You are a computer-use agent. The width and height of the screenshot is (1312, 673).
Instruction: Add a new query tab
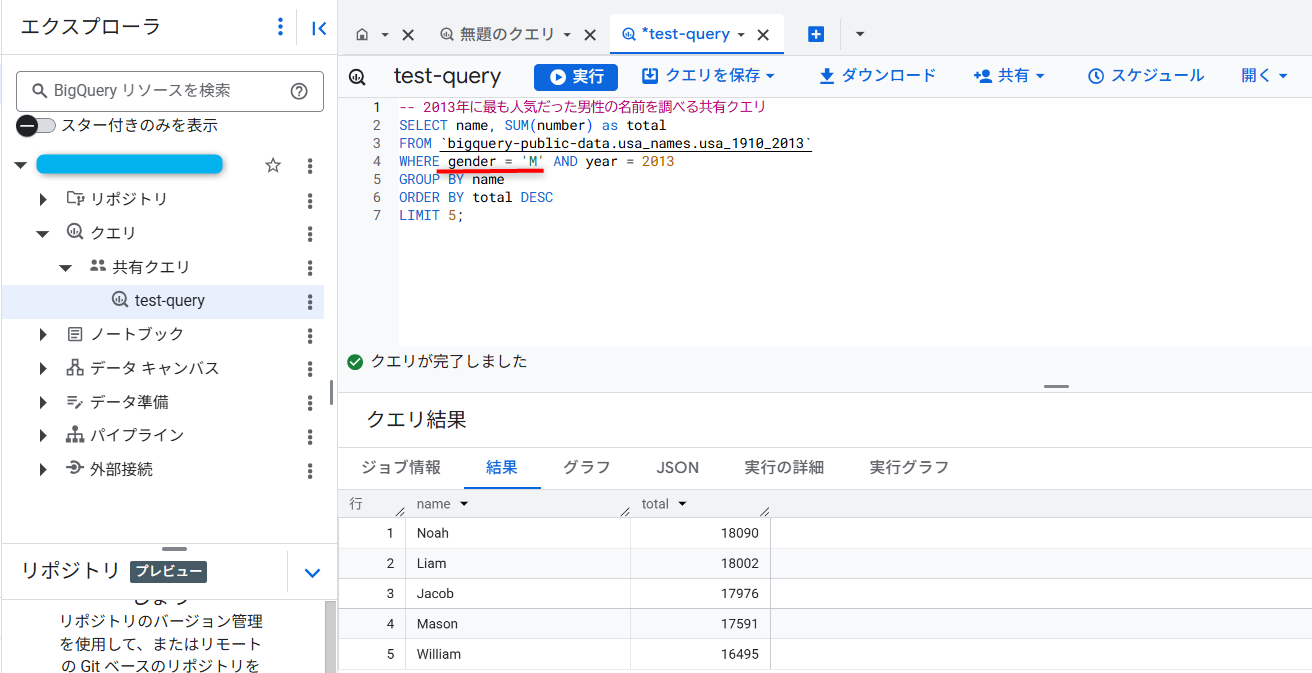(x=816, y=34)
